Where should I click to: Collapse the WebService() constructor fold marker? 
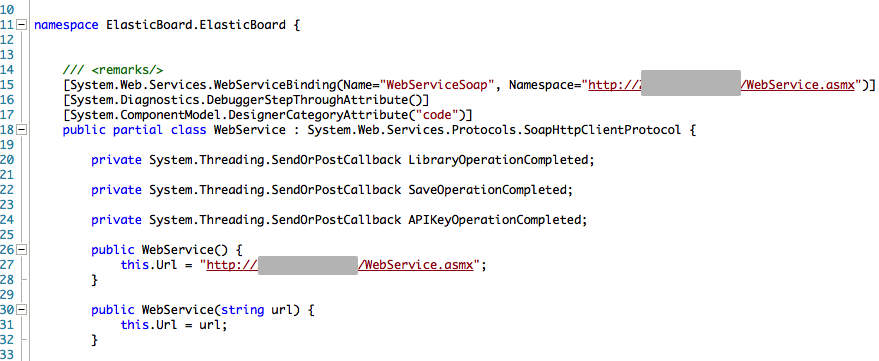point(22,249)
